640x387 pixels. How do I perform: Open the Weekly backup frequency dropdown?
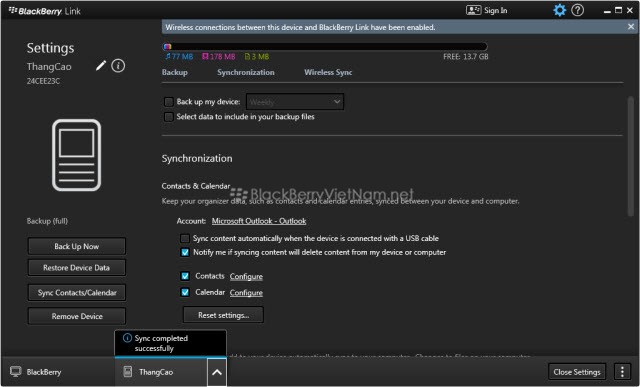click(295, 102)
